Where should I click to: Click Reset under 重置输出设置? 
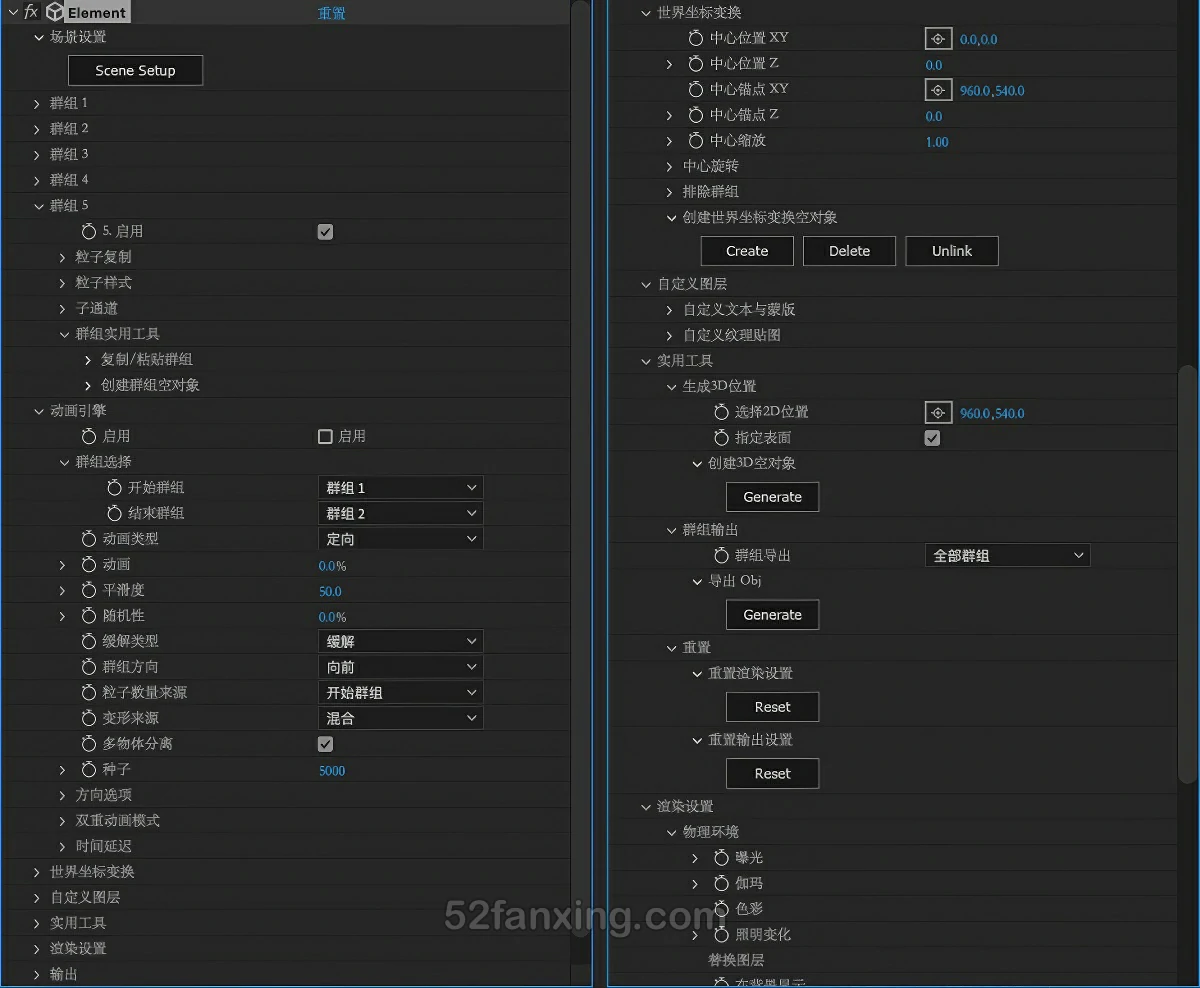click(773, 774)
